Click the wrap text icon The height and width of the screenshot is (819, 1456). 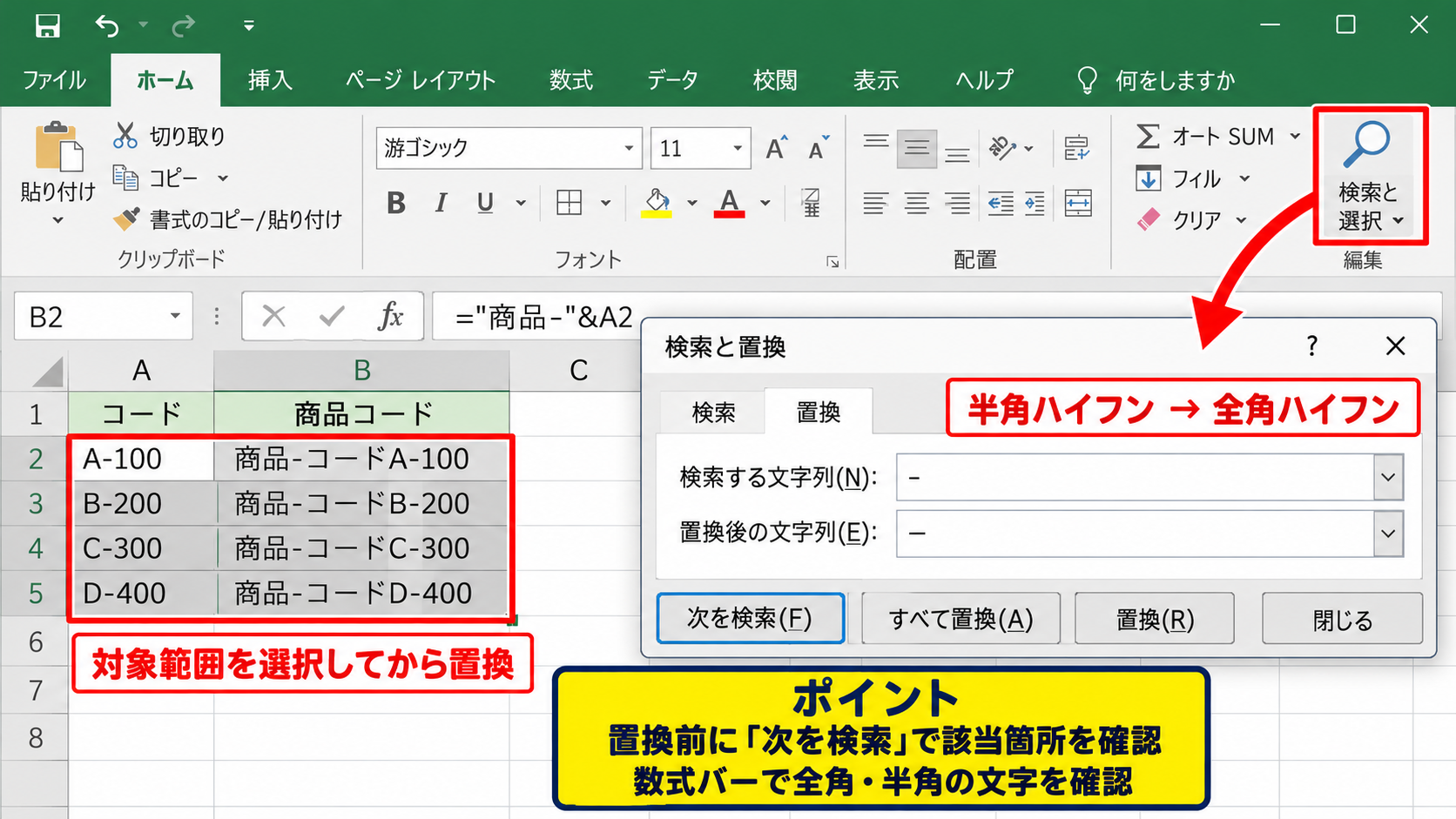1077,148
